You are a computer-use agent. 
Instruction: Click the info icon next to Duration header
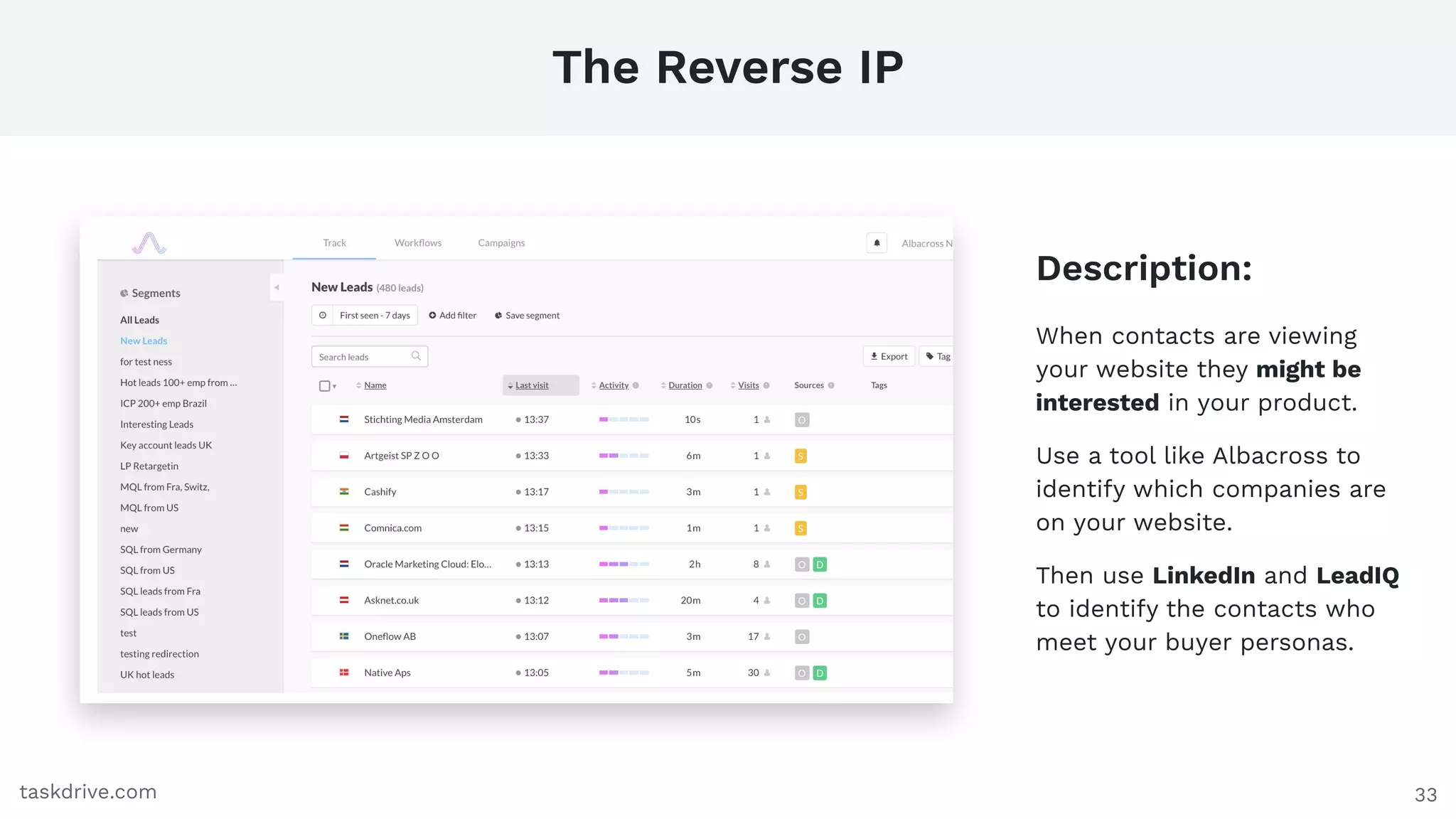710,385
